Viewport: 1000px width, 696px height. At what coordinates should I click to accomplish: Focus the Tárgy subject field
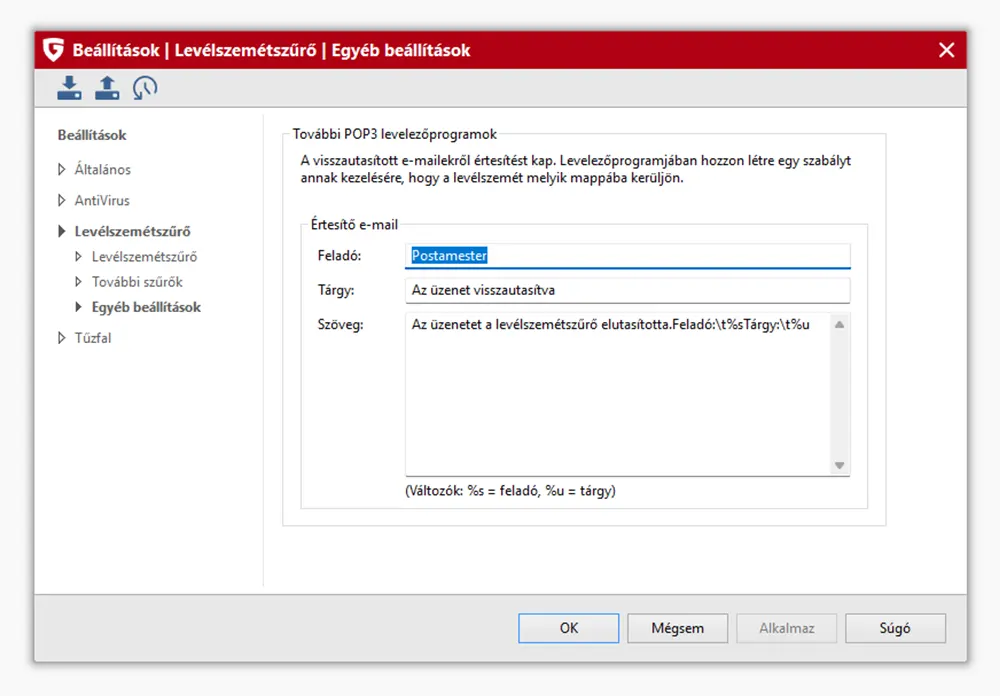[x=627, y=290]
